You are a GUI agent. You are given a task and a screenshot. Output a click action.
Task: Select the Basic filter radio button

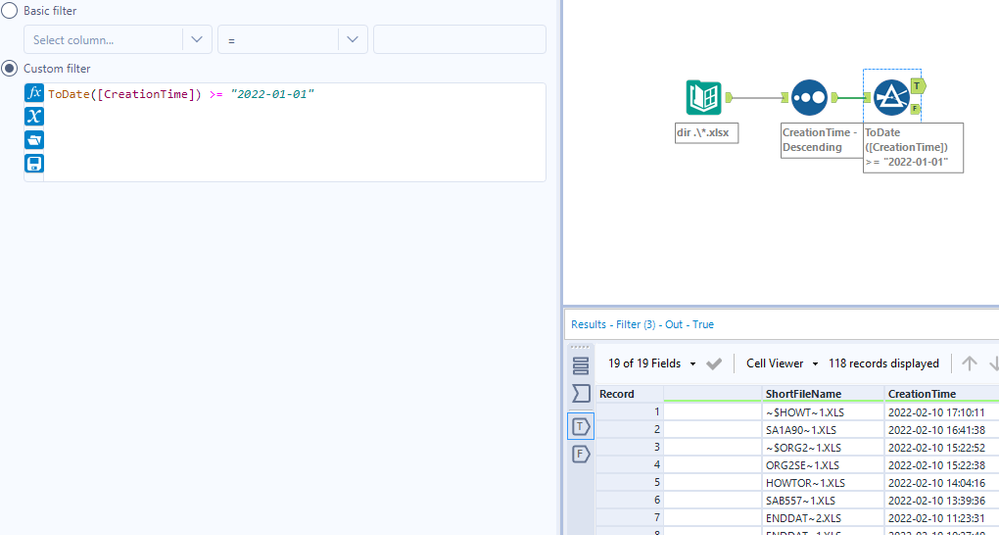coord(9,11)
